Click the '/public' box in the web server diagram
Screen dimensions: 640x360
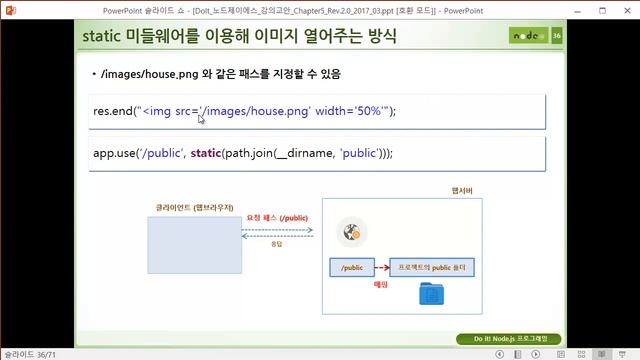[x=352, y=267]
